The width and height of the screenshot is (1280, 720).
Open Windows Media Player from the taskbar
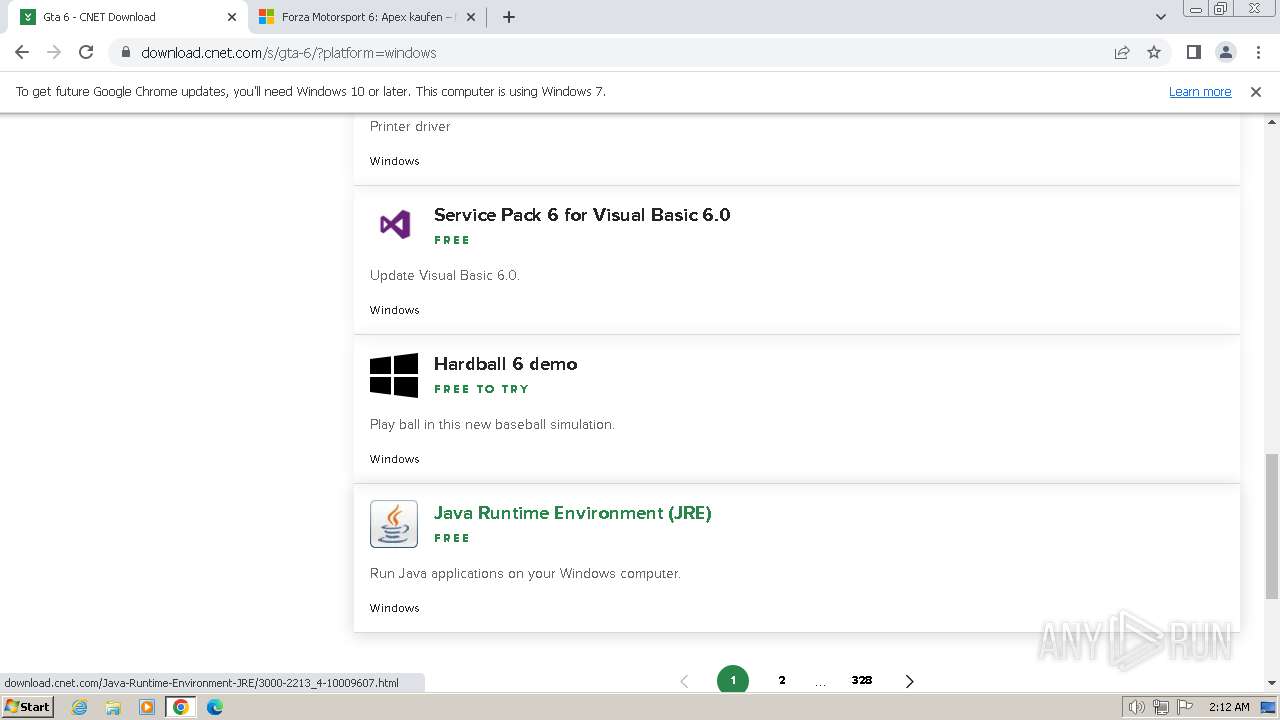click(x=147, y=707)
